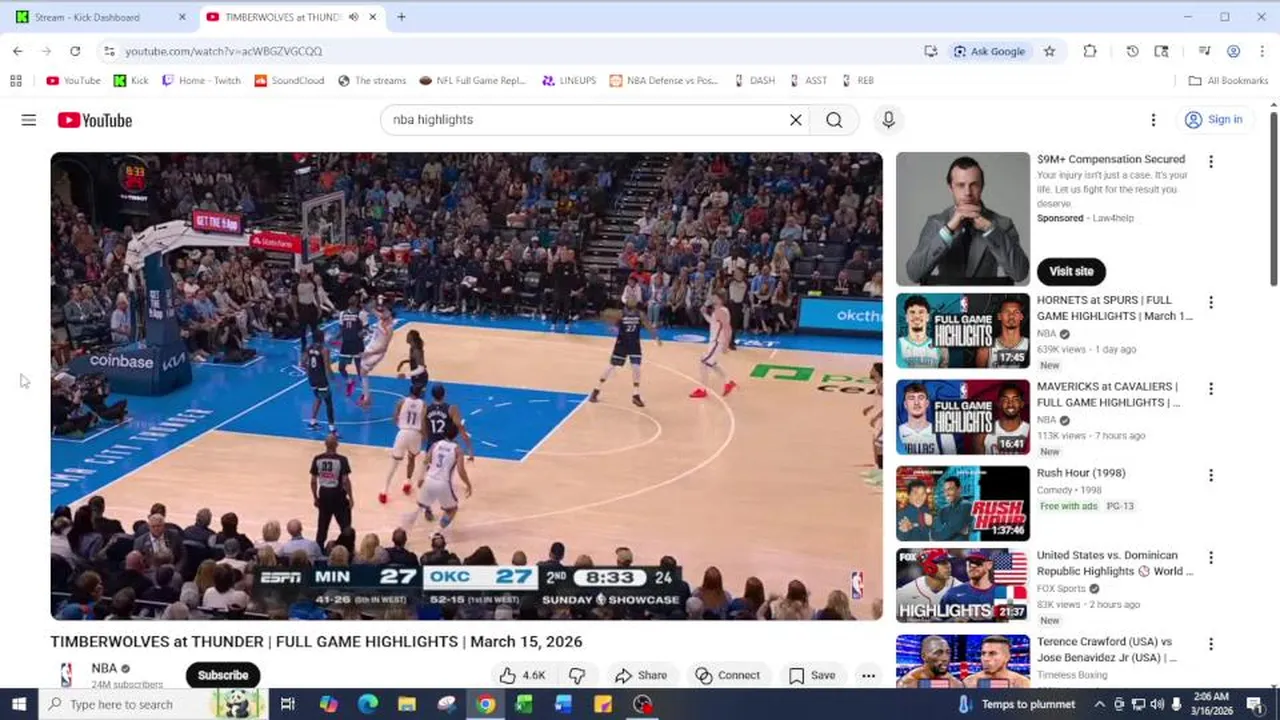Show hidden system tray icons

tap(1099, 704)
